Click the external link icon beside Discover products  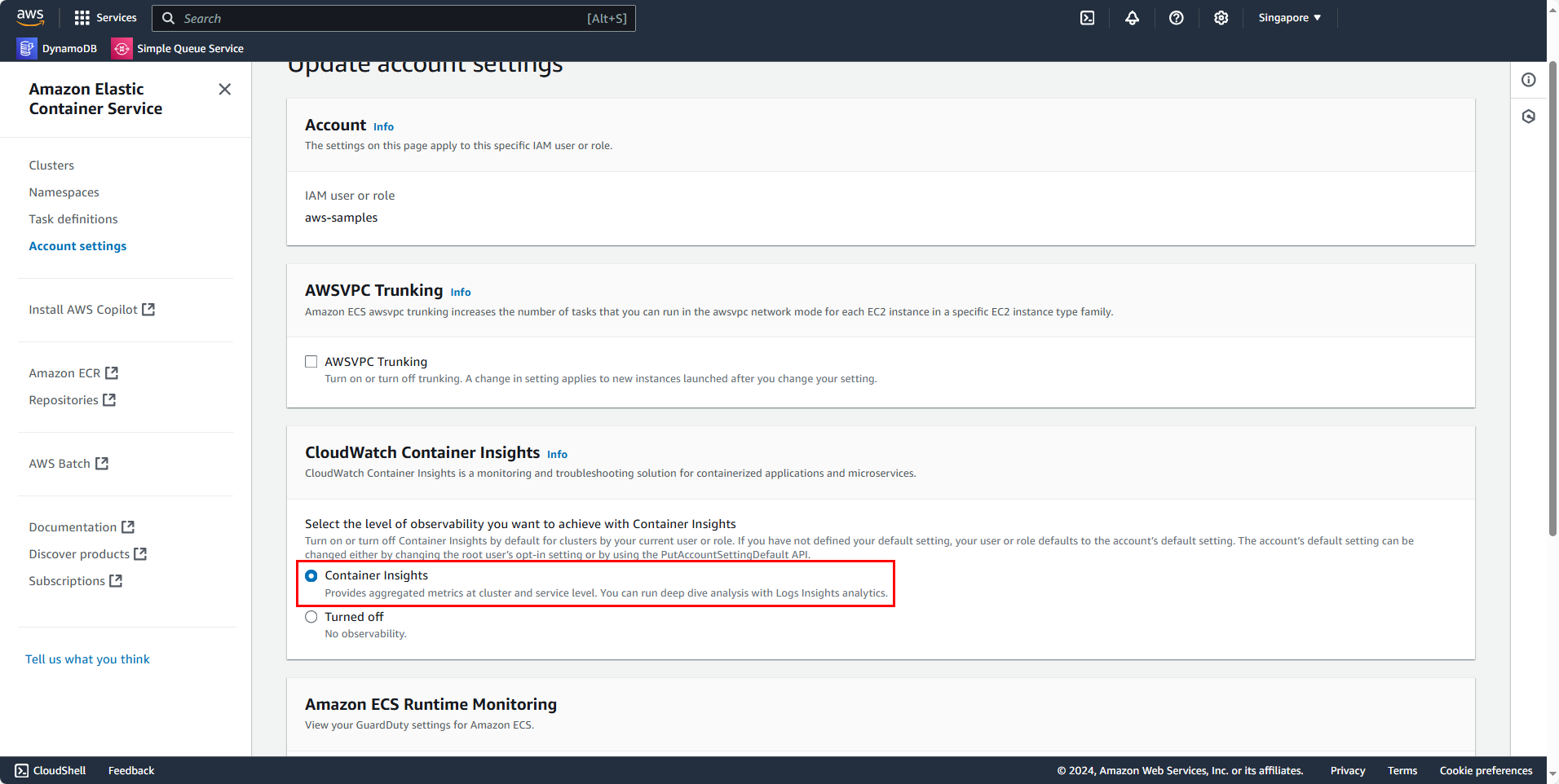point(140,554)
